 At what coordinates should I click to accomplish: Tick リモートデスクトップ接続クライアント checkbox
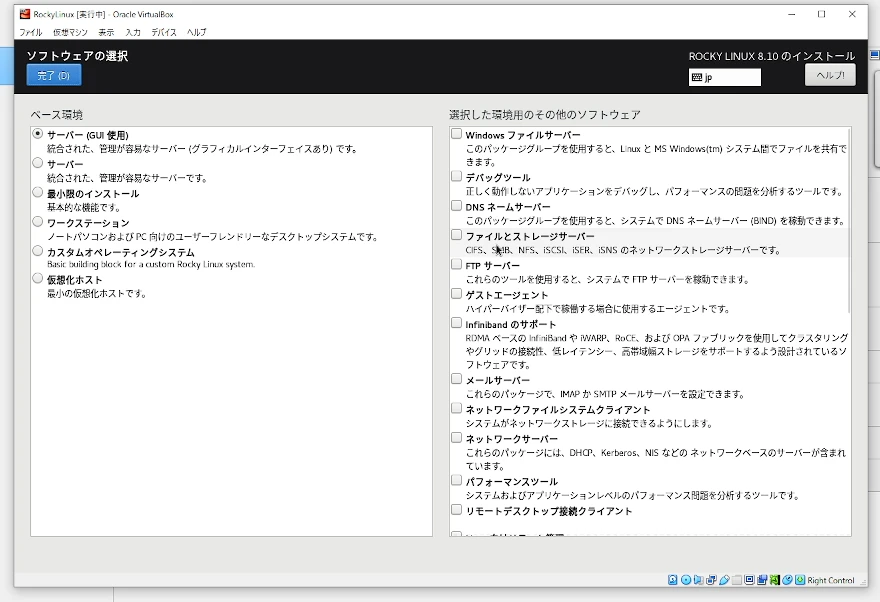pos(456,510)
